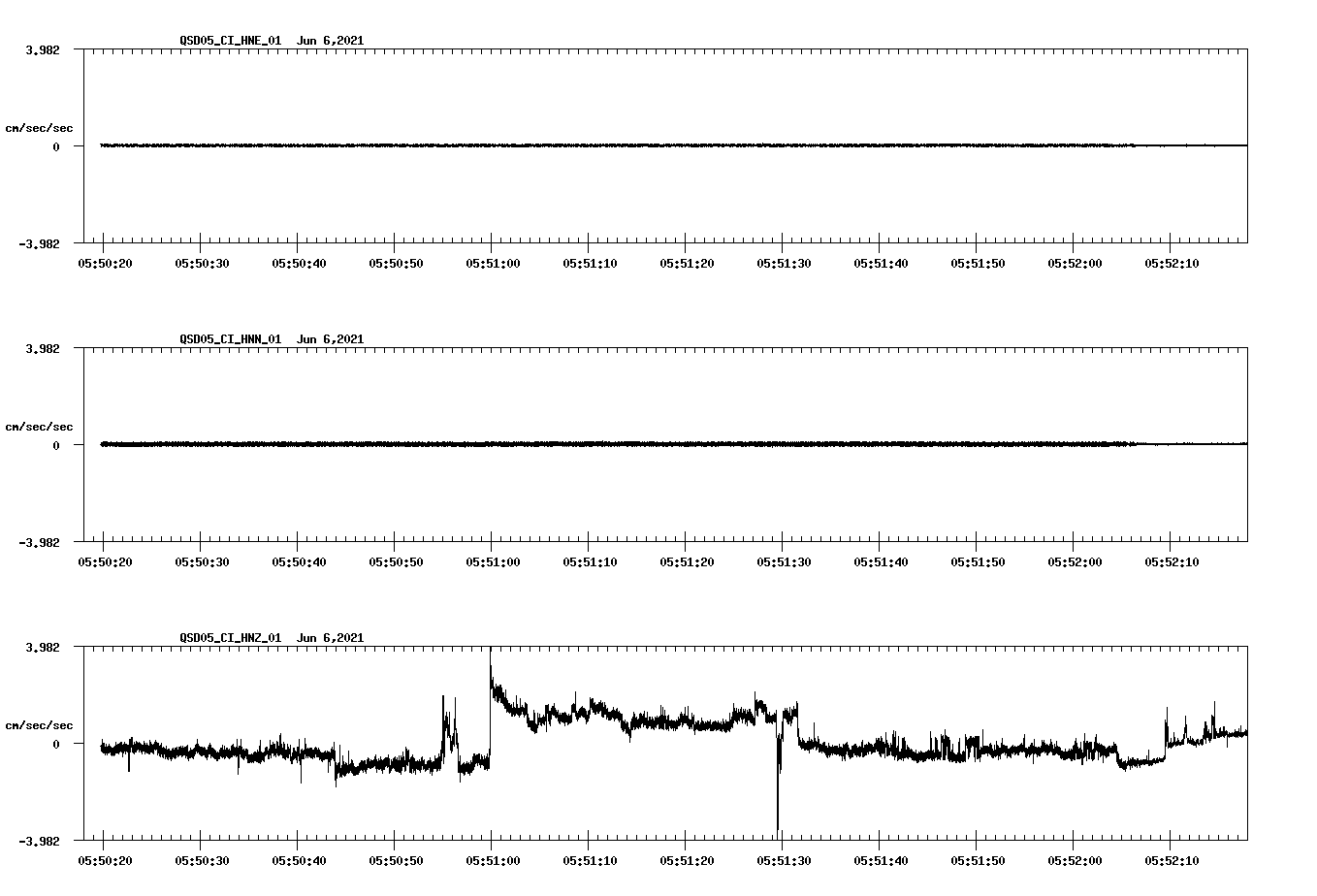Click the -3.982 lower limit on HNE axis
The image size is (1317, 896).
pyautogui.click(x=39, y=244)
